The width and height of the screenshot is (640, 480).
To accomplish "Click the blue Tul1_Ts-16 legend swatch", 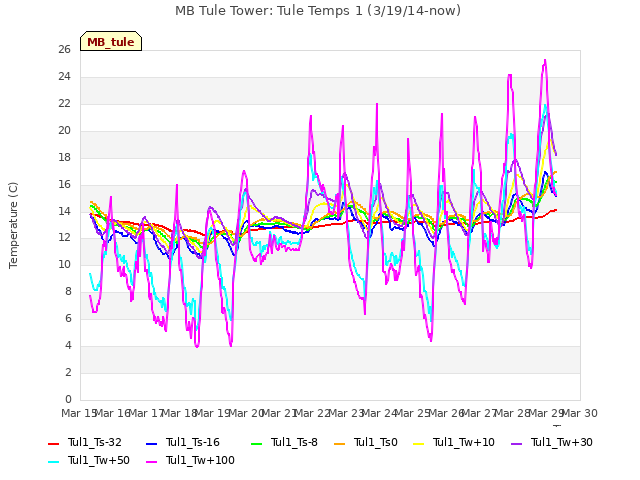I will (151, 443).
